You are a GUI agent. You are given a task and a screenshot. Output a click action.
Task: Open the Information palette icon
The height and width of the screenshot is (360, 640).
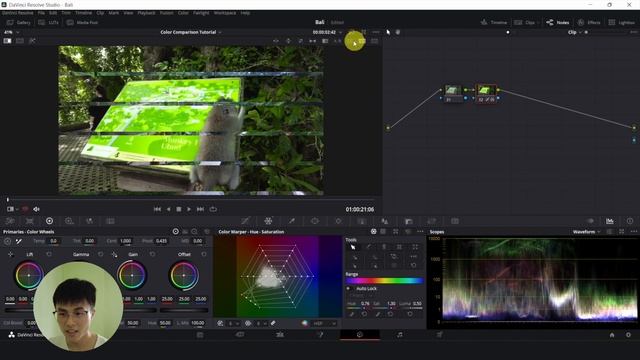[x=630, y=221]
